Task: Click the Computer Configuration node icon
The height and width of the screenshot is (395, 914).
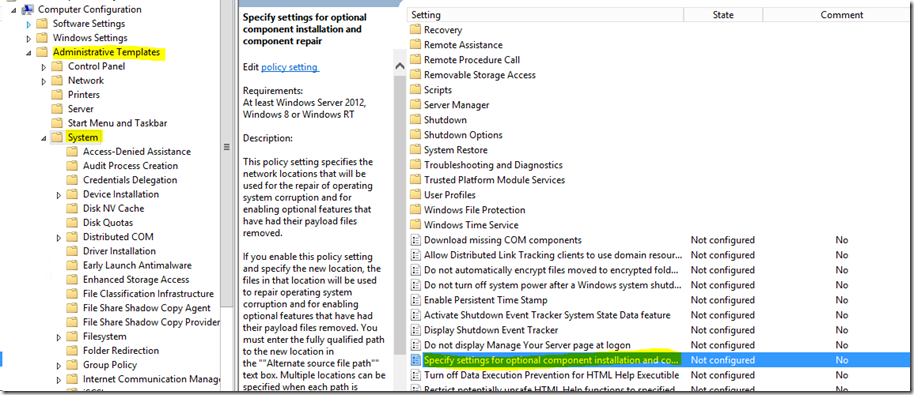Action: (27, 9)
